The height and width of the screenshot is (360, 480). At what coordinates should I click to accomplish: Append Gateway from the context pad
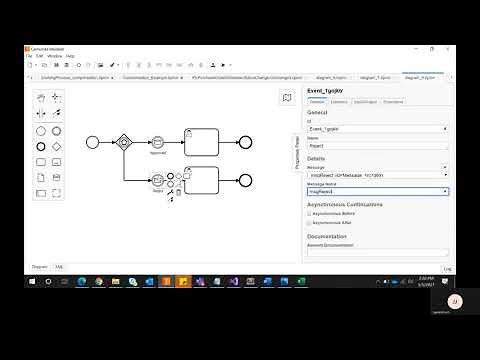click(x=179, y=176)
